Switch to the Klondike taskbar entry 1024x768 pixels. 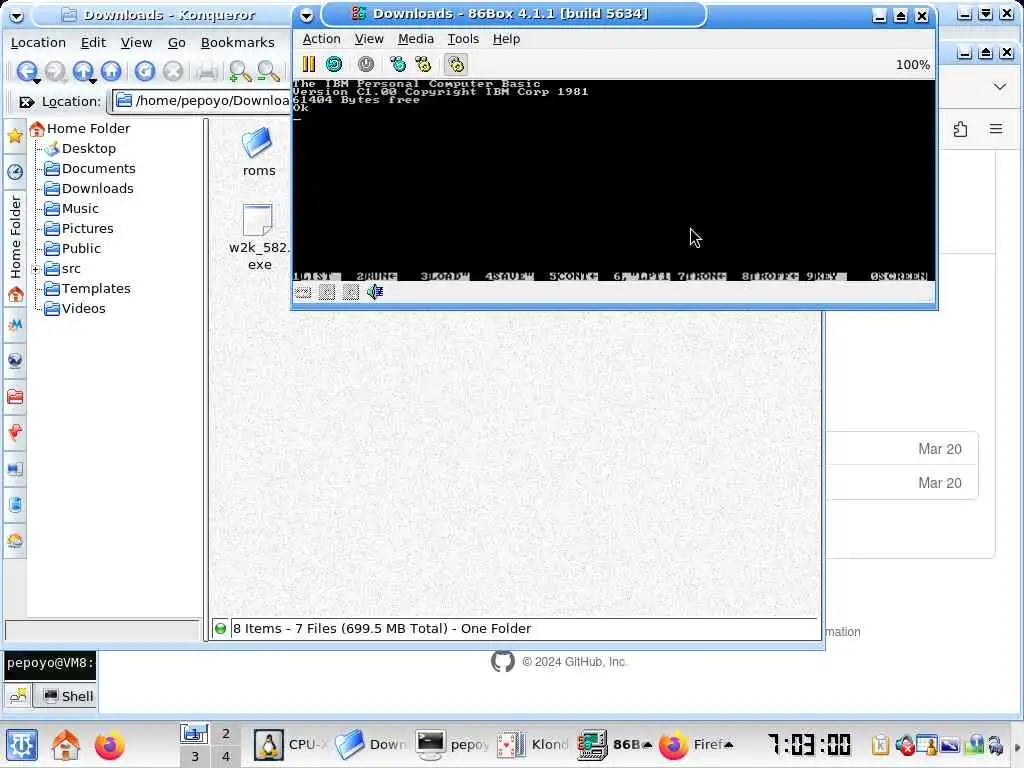point(531,744)
